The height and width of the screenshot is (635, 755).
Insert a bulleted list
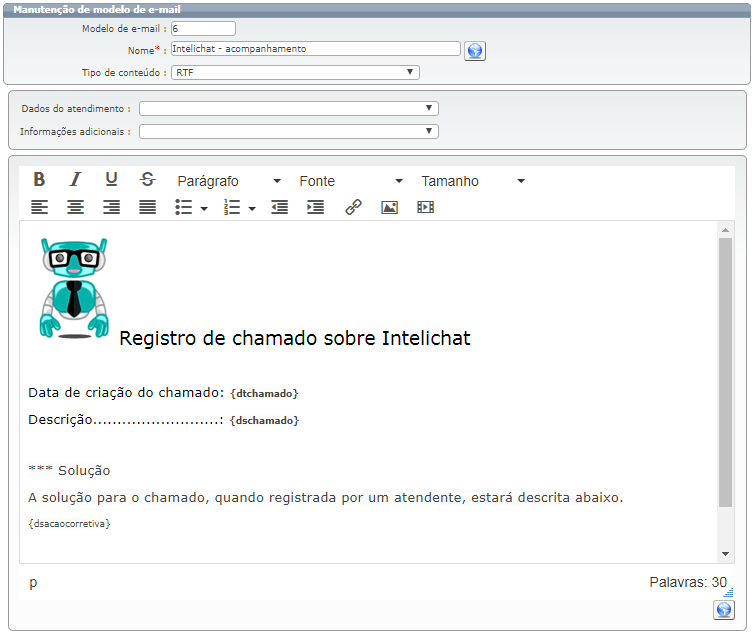point(183,207)
